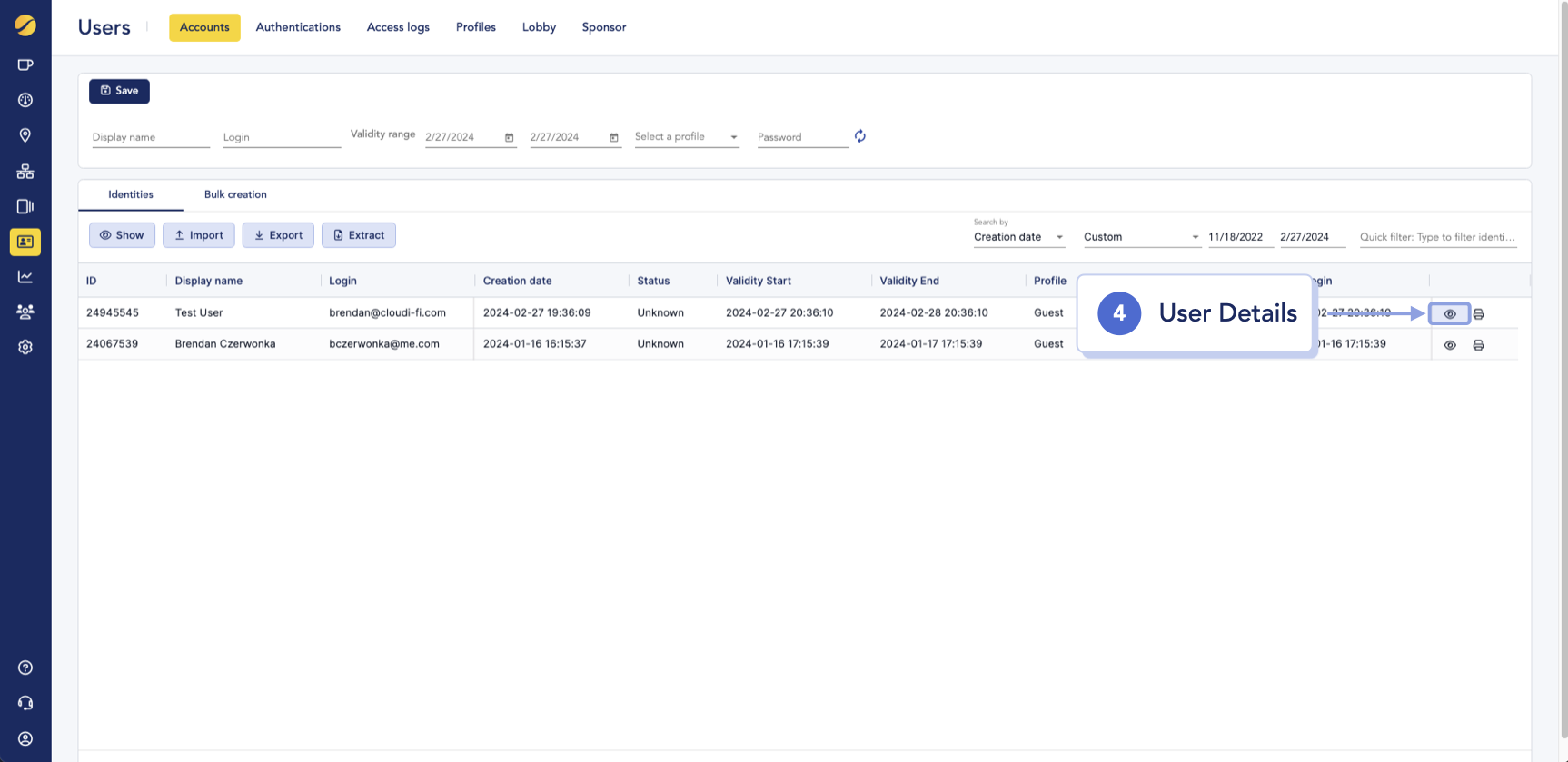This screenshot has width=1568, height=762.
Task: Expand the Select a profile dropdown
Action: click(x=686, y=137)
